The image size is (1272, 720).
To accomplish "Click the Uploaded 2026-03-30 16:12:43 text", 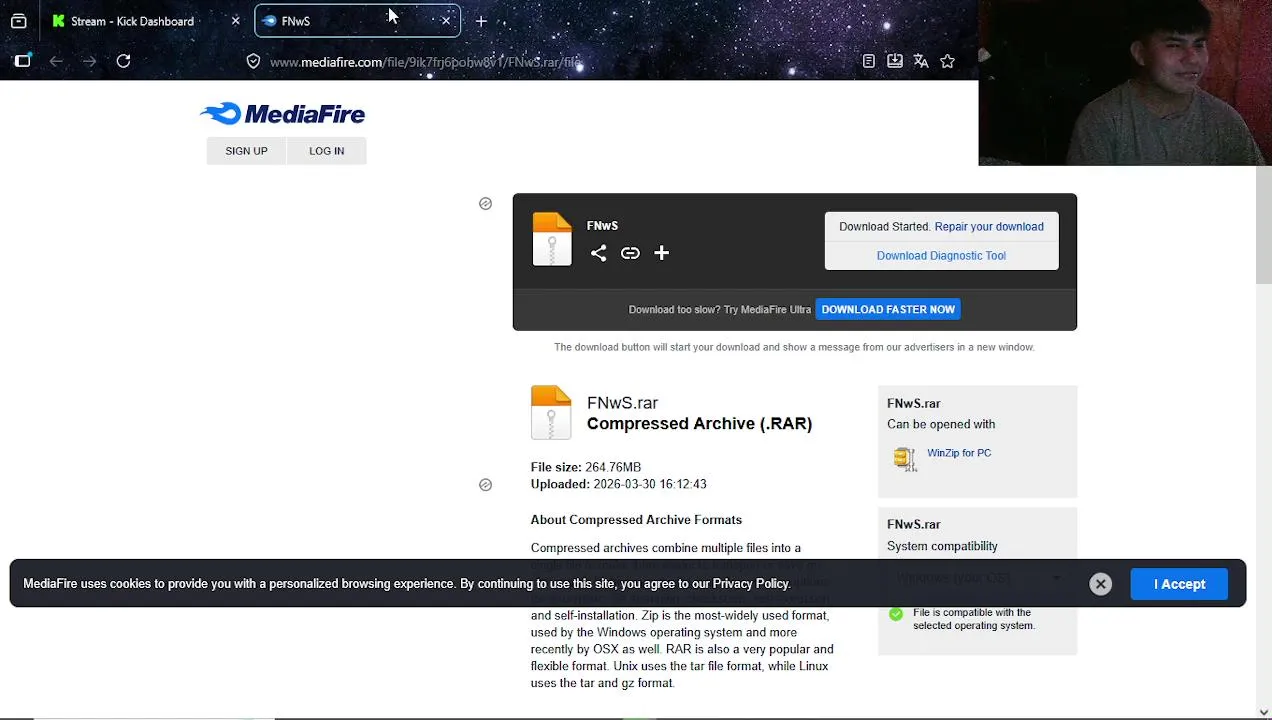I will coord(619,484).
